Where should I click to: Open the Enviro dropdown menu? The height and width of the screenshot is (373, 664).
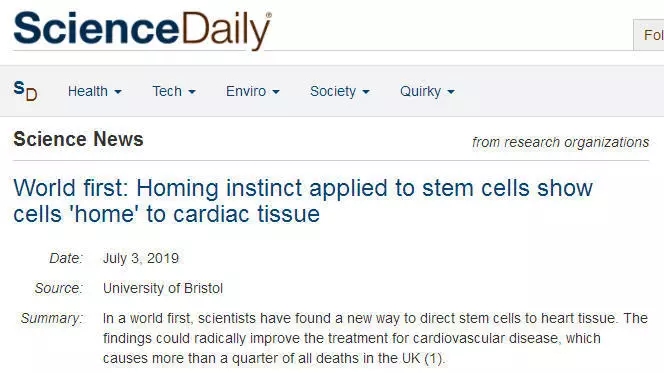(252, 91)
